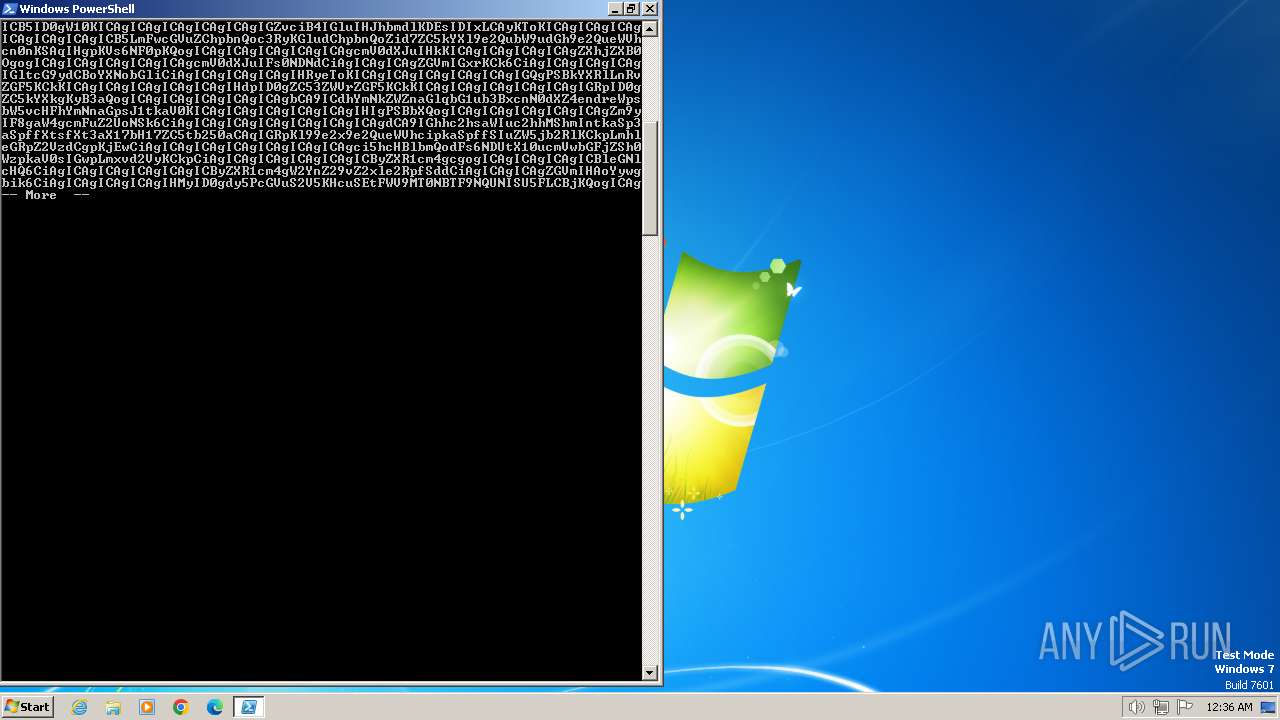Screen dimensions: 1280x720
Task: Click the PowerShell title bar icon
Action: point(10,9)
